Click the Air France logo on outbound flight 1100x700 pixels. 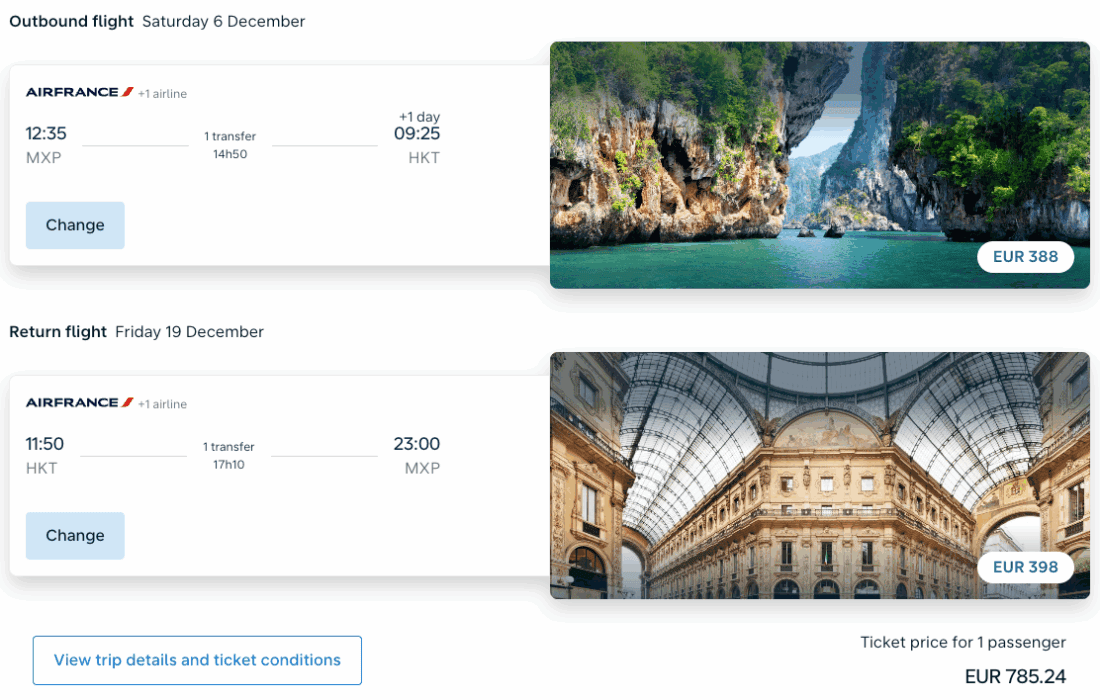(79, 92)
